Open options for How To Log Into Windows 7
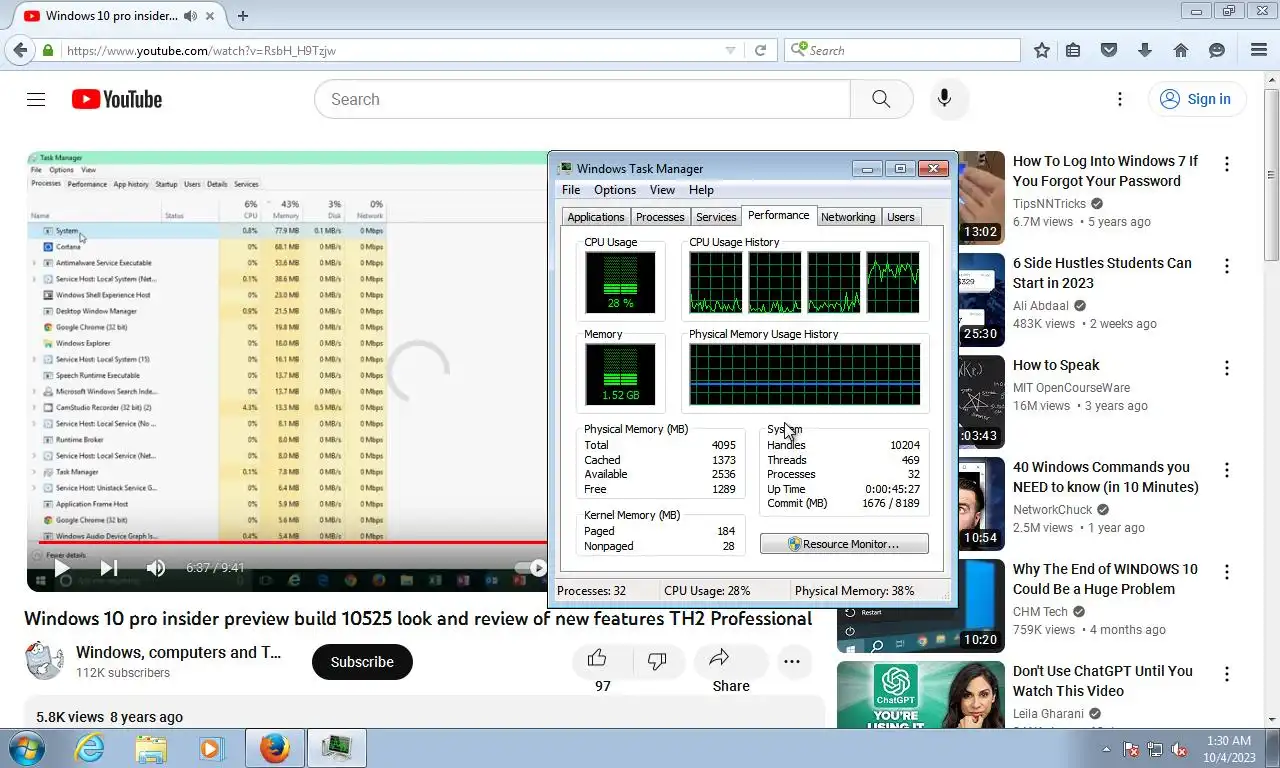This screenshot has width=1280, height=768. [x=1227, y=163]
